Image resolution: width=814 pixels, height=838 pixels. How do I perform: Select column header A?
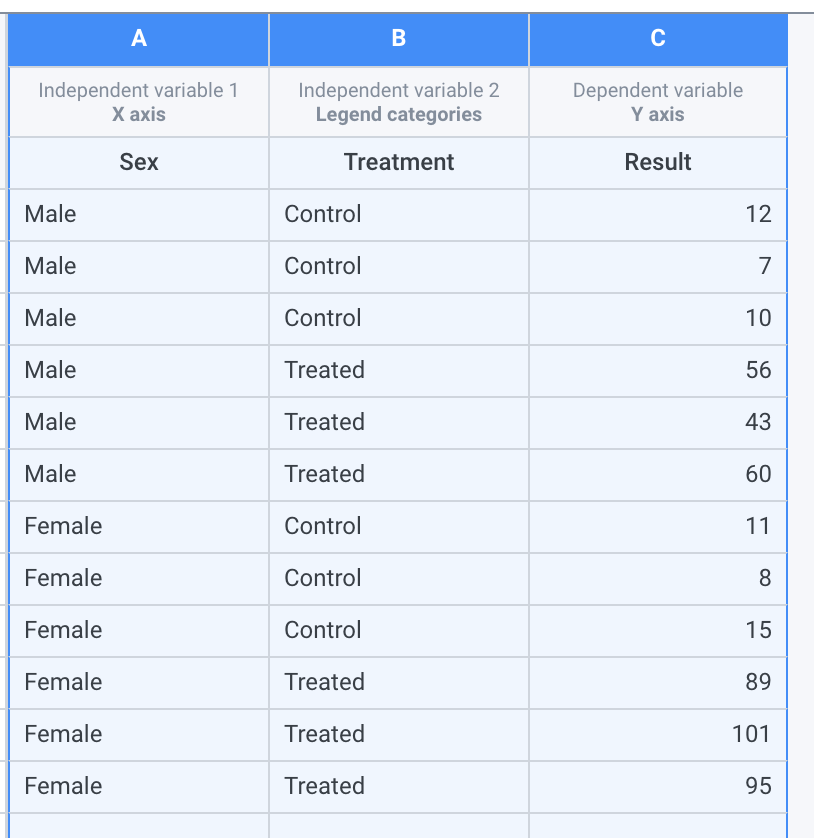click(137, 39)
